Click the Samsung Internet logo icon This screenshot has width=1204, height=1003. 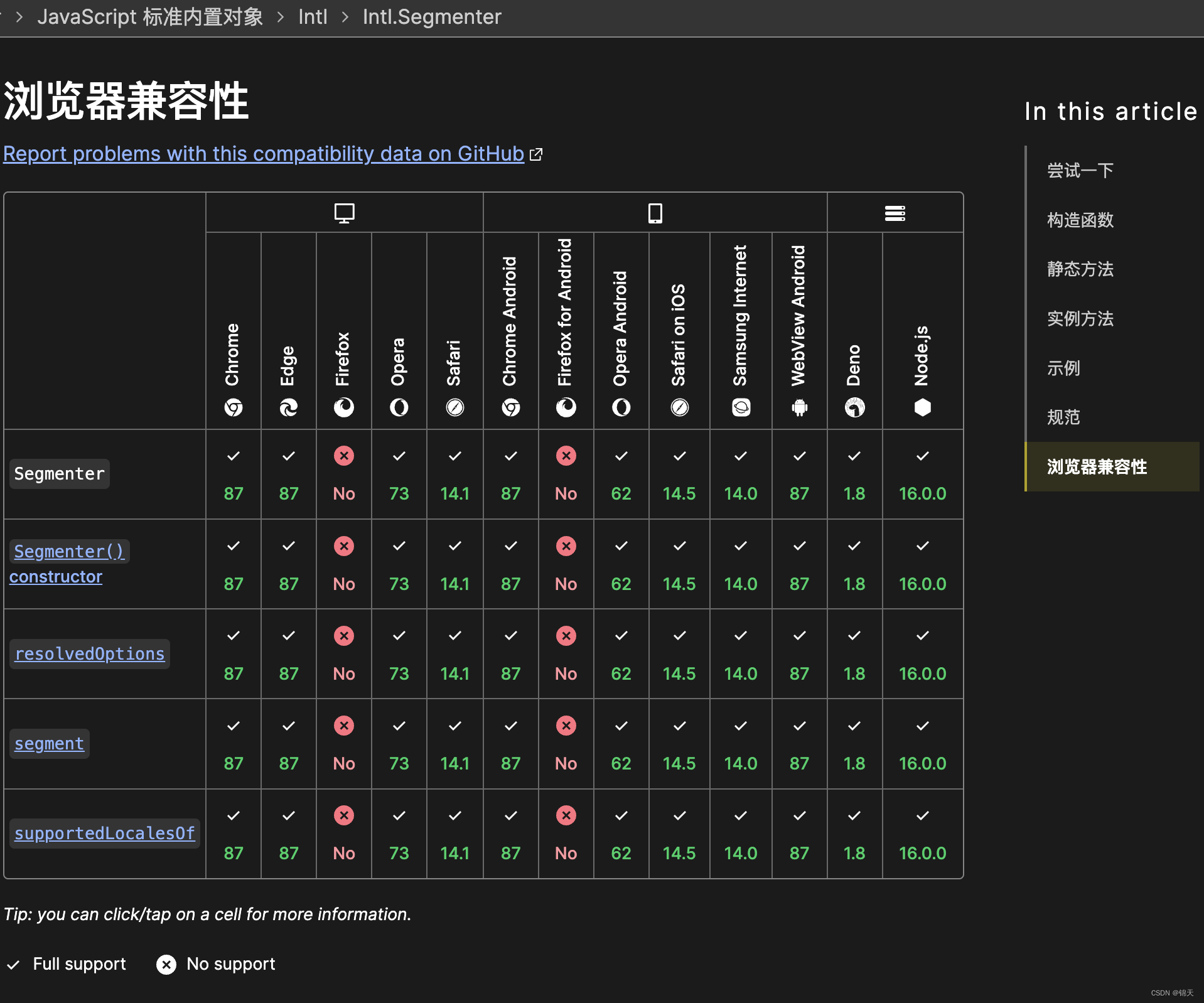tap(741, 408)
